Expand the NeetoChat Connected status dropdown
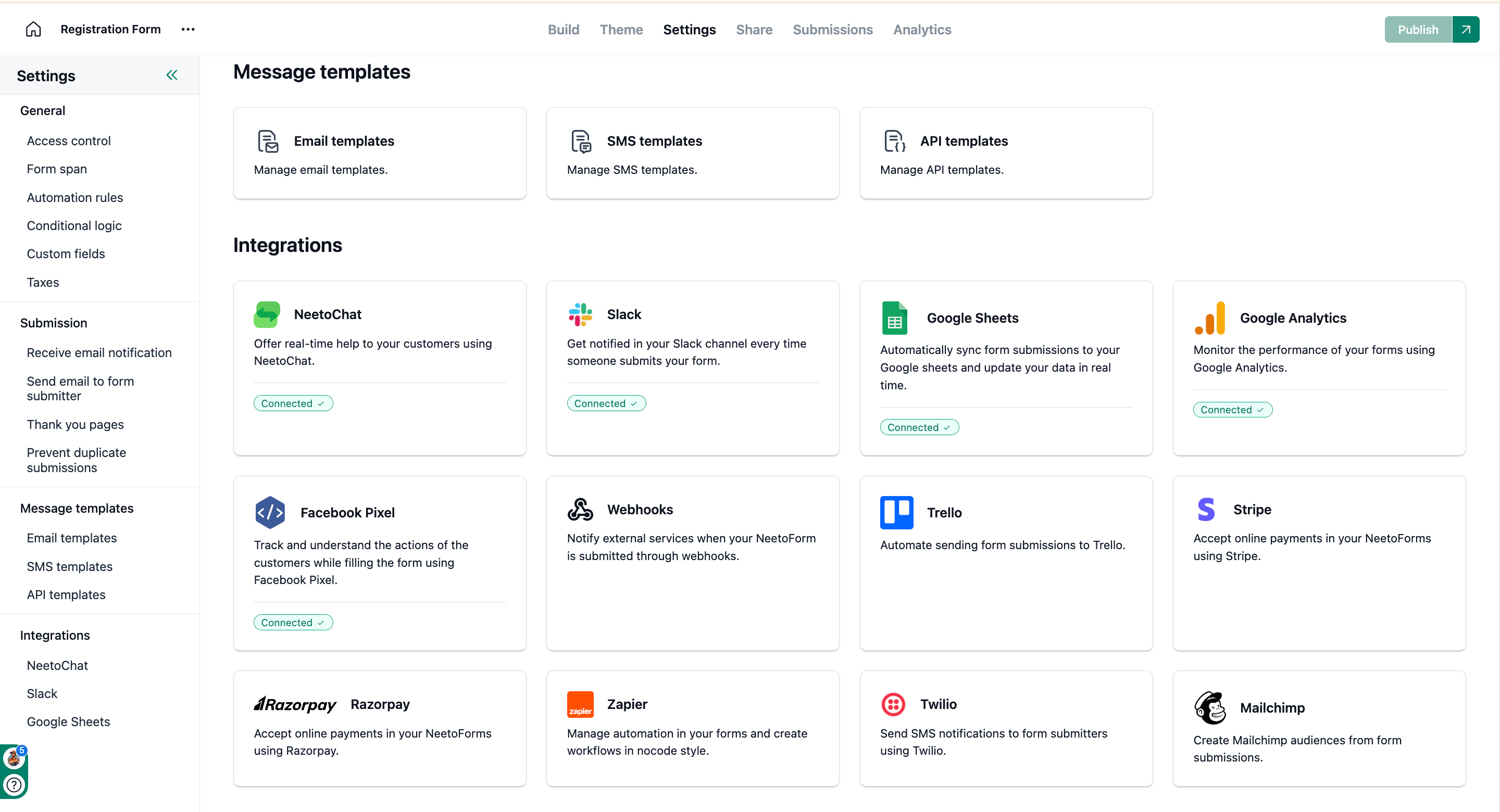This screenshot has width=1500, height=812. point(293,403)
